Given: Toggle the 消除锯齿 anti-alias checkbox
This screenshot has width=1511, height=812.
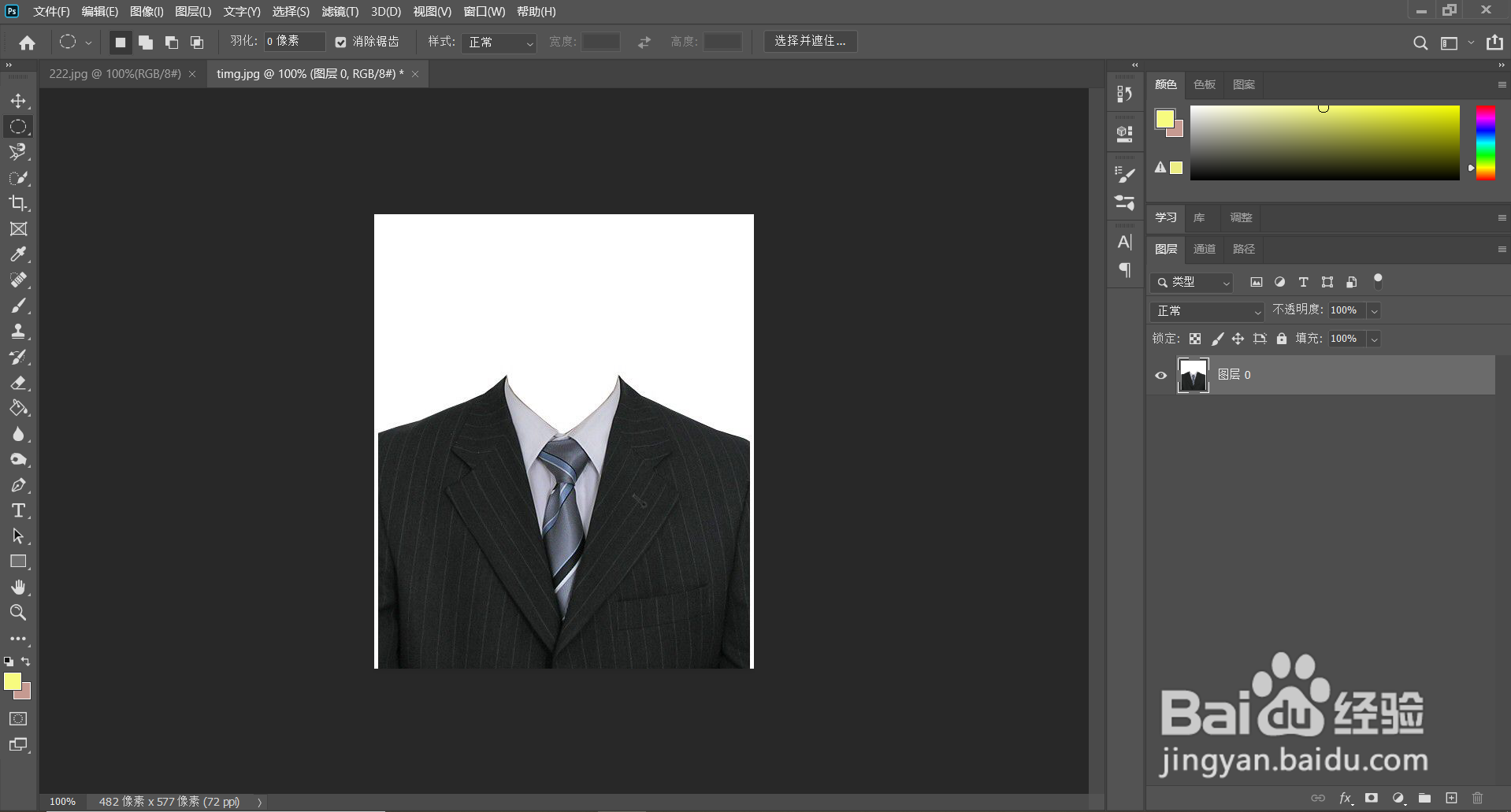Looking at the screenshot, I should click(x=340, y=43).
